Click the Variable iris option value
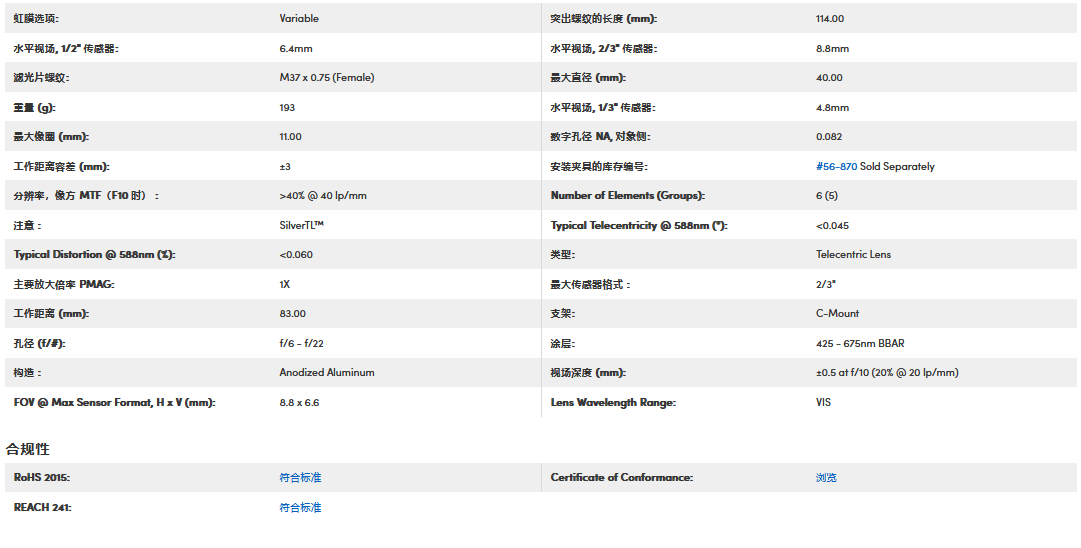The height and width of the screenshot is (548, 1081). coord(299,19)
